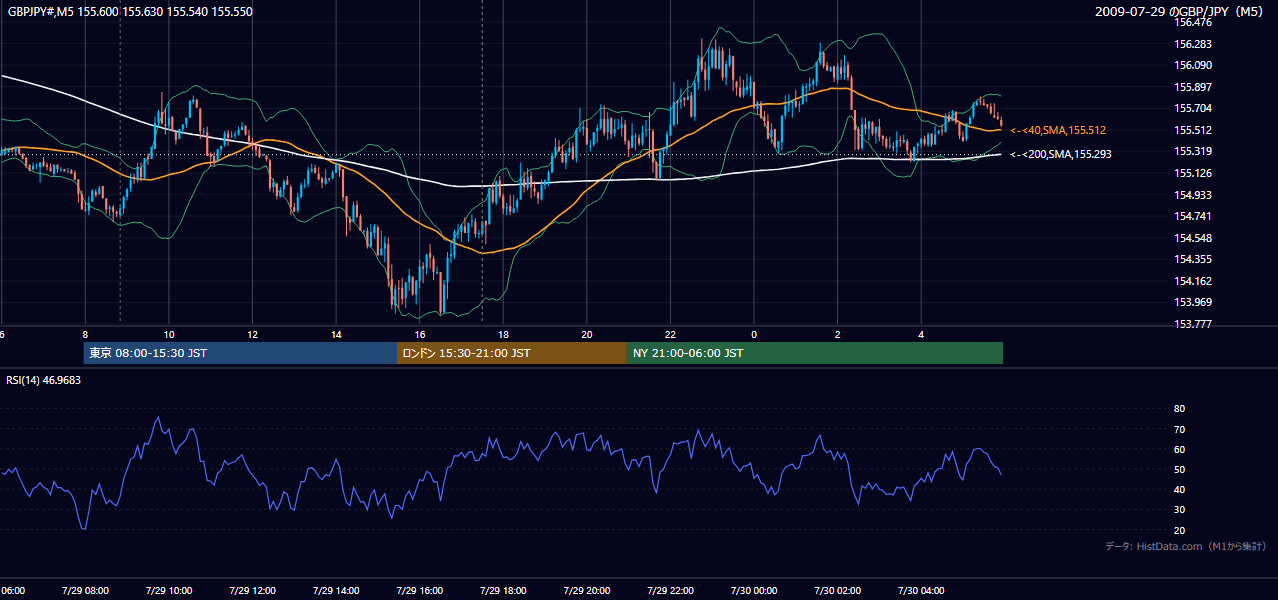Click the RSI 70 level label
Image resolution: width=1278 pixels, height=600 pixels.
click(1179, 429)
